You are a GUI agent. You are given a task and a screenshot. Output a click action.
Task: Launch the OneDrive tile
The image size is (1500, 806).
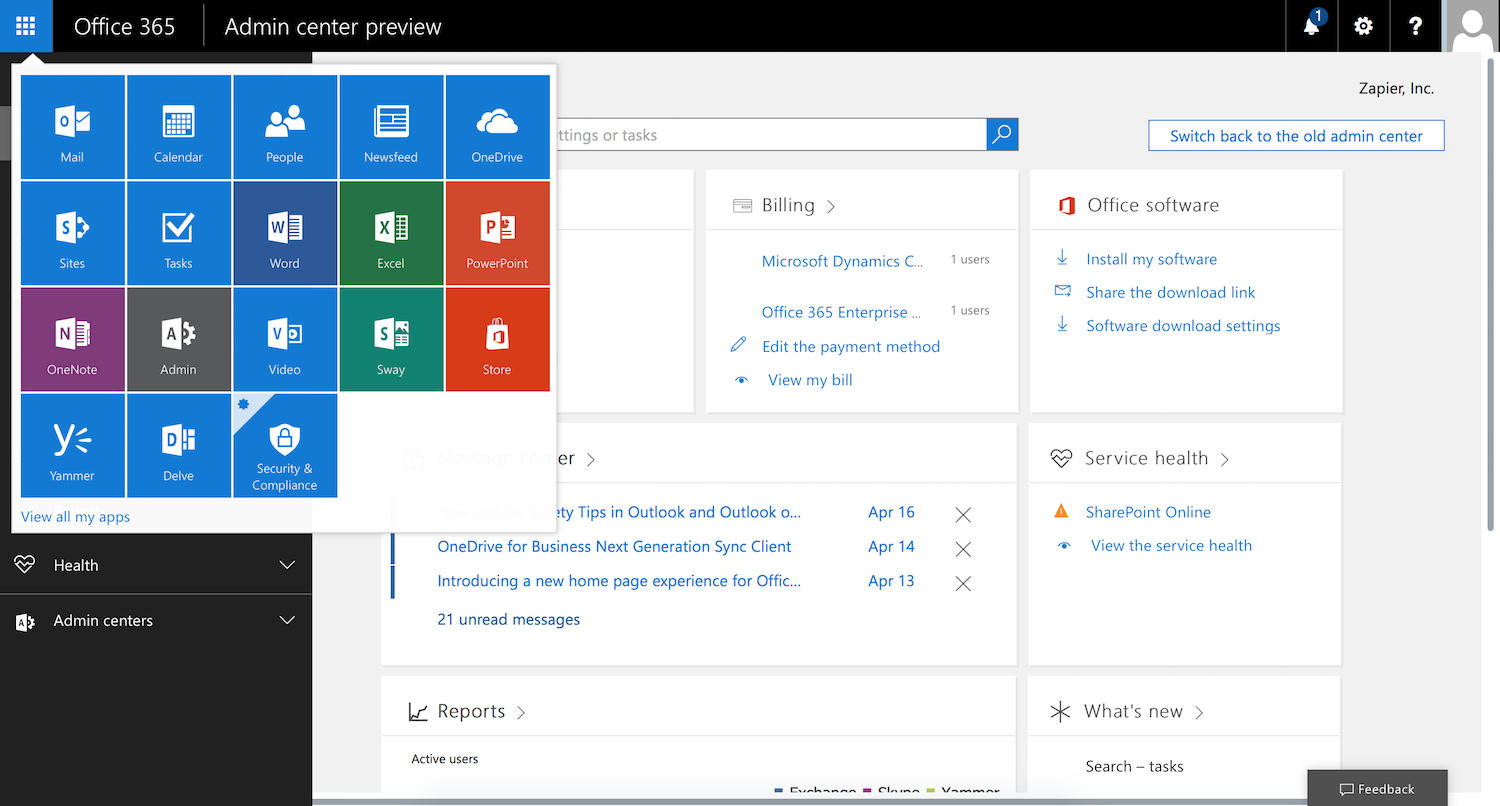coord(497,127)
